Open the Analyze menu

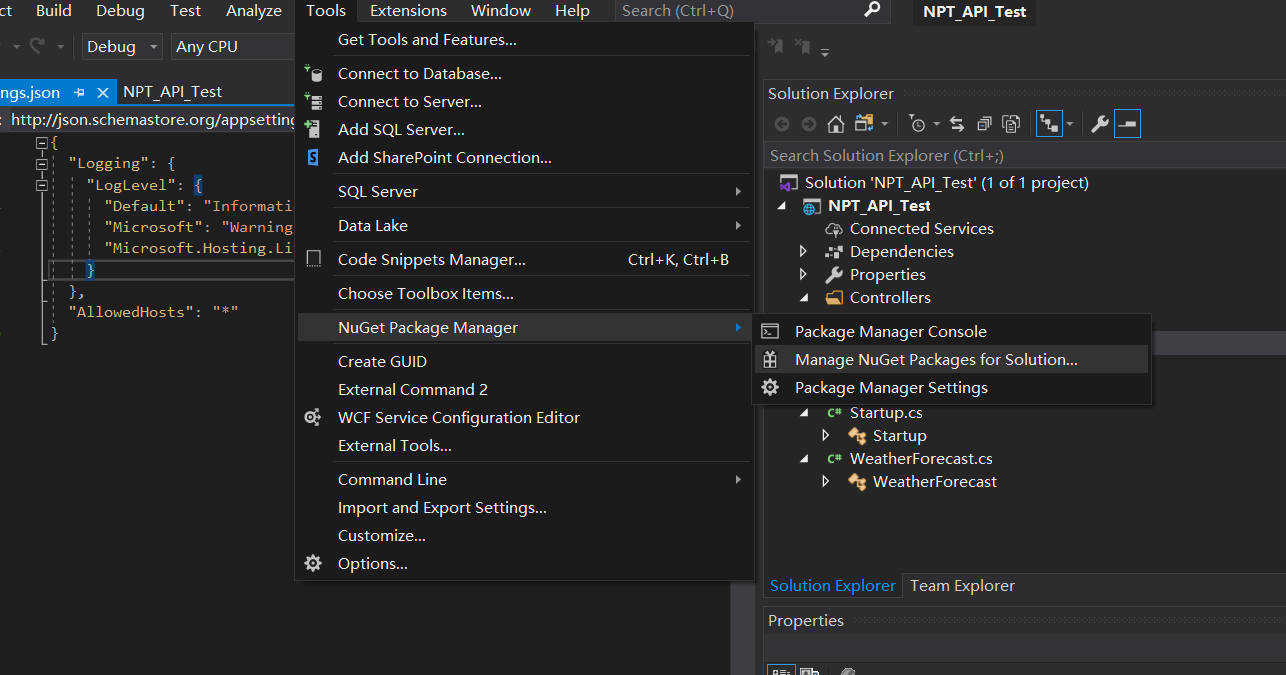254,10
